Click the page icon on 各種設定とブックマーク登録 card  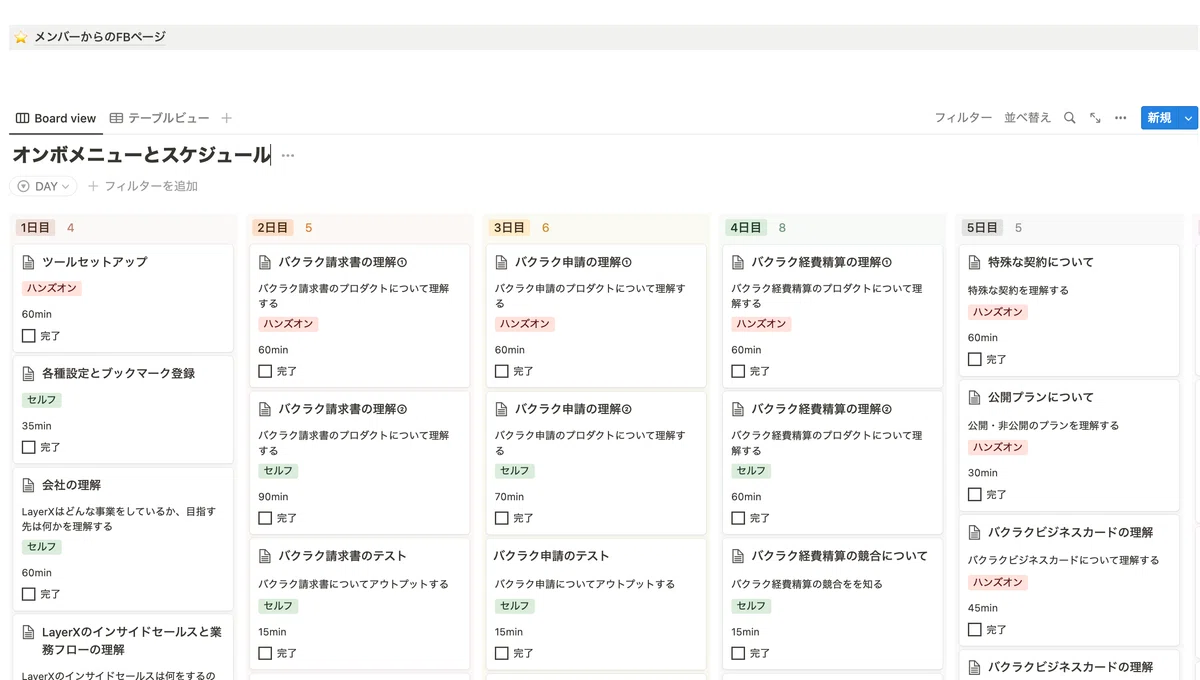pos(29,373)
